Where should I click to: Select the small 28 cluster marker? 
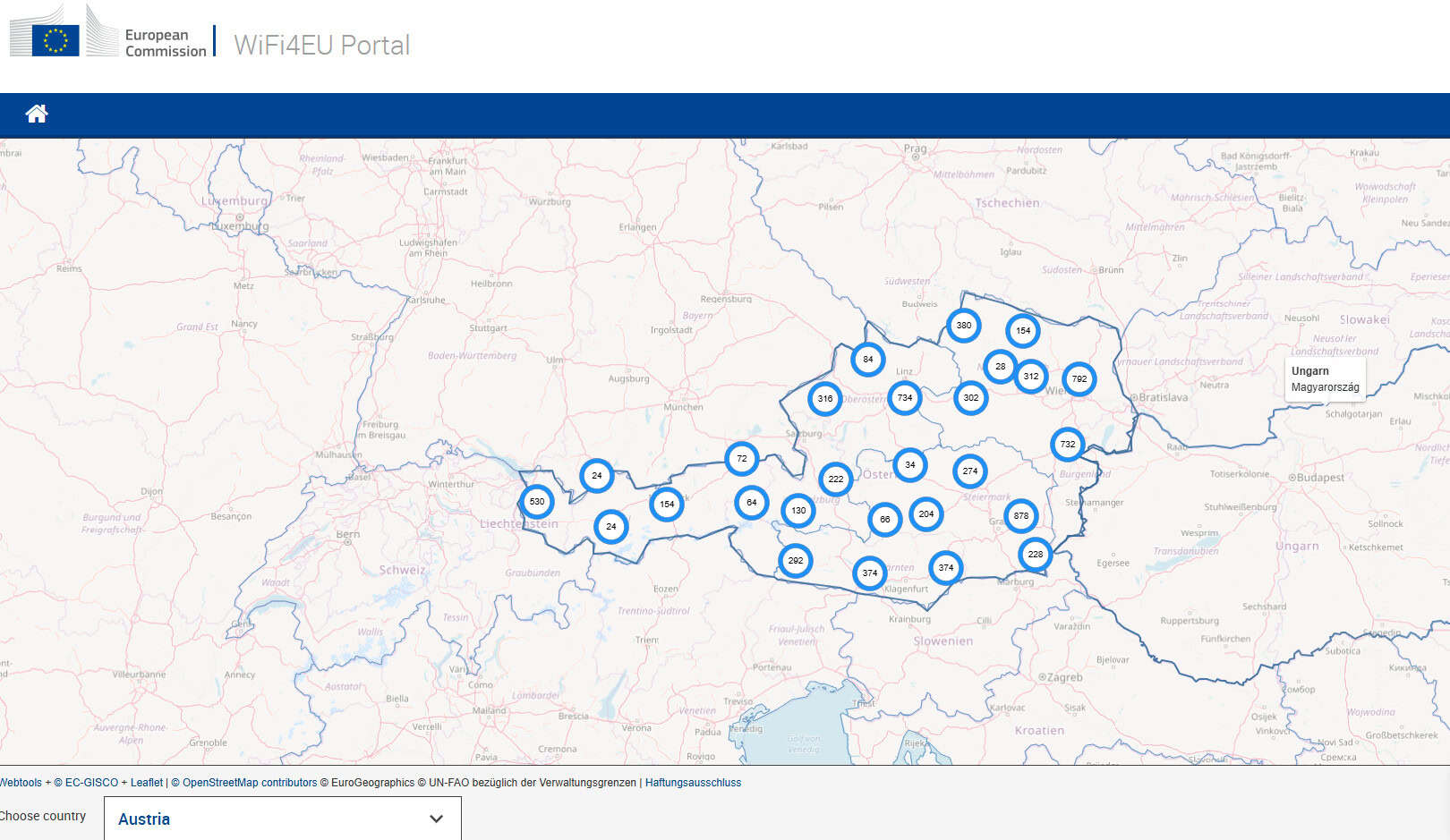point(1001,367)
